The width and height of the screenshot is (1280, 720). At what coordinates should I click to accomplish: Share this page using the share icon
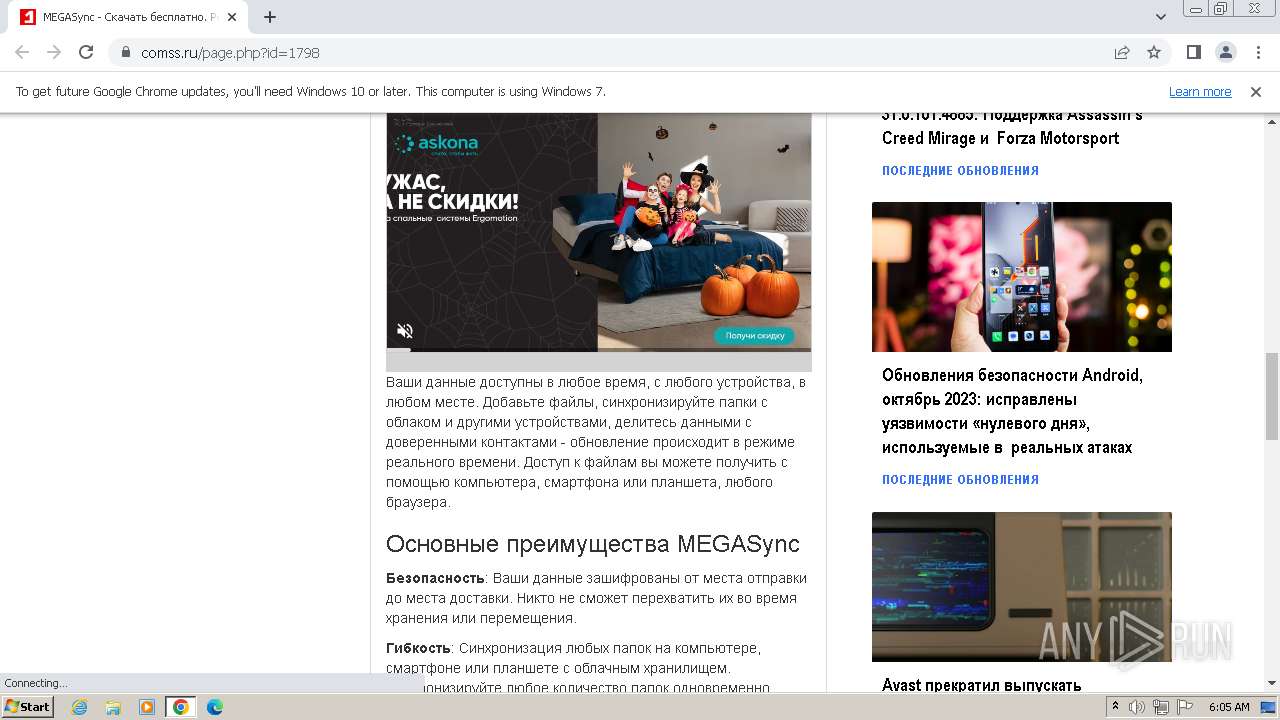(1122, 52)
